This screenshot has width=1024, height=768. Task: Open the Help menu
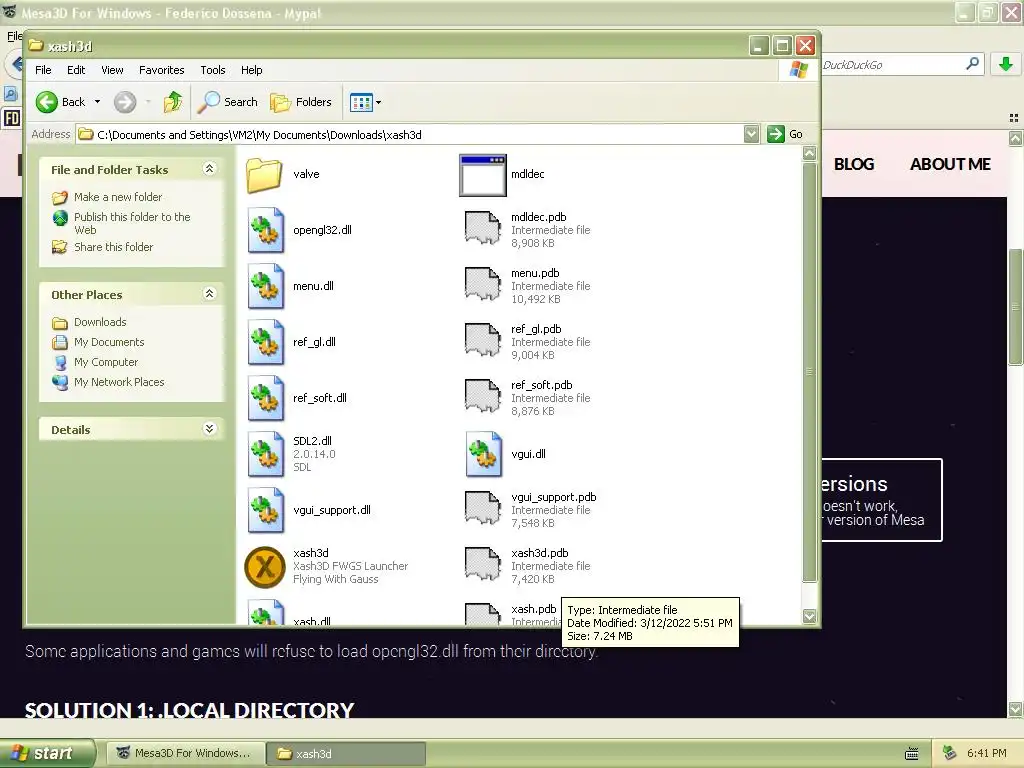pyautogui.click(x=251, y=70)
